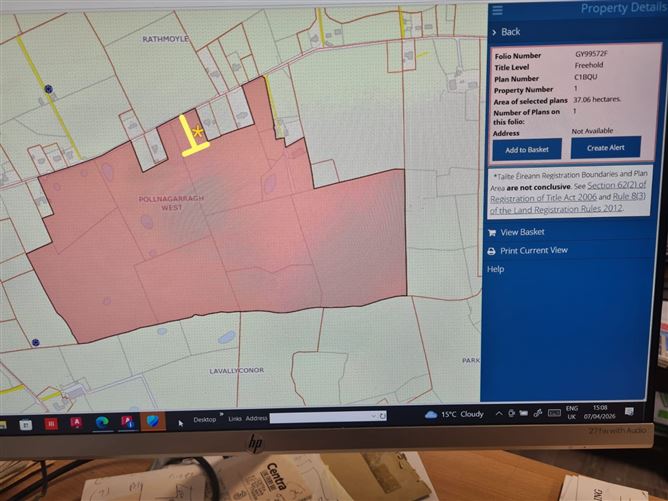Click the blue marker at bottom-left of map
668x501 pixels.
tap(35, 342)
